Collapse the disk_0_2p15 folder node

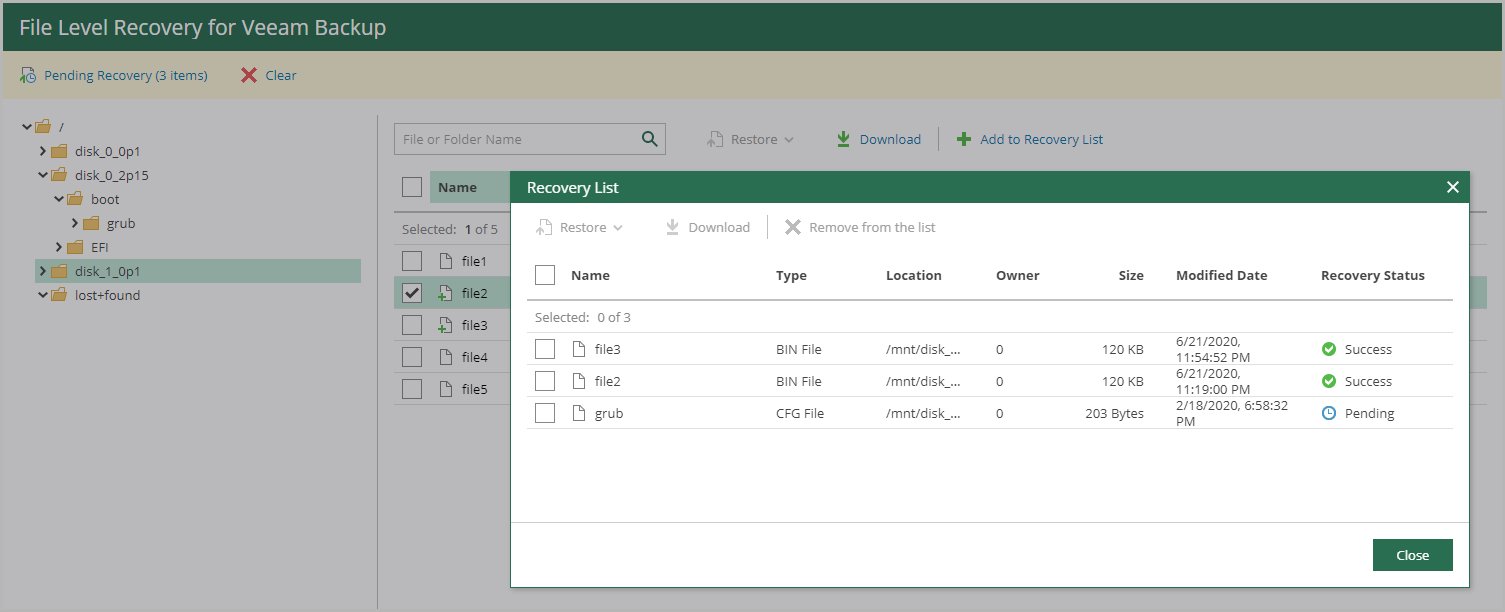tap(43, 175)
